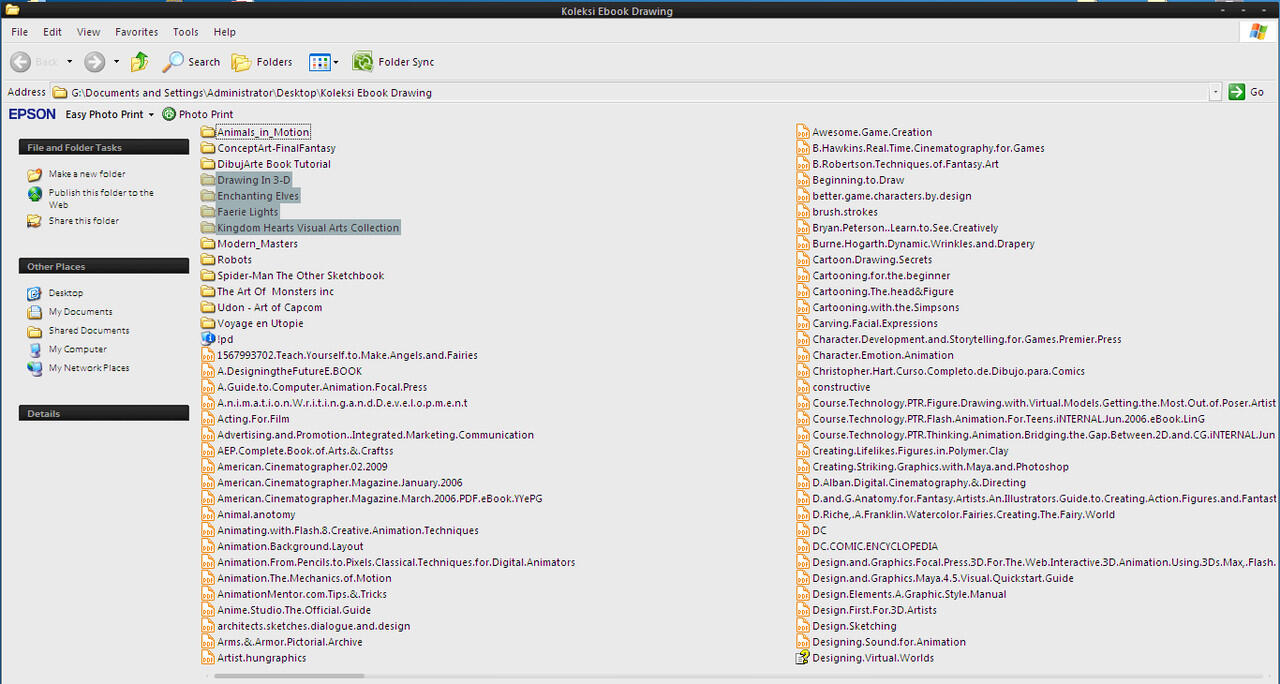This screenshot has width=1280, height=684.
Task: Open Forward button history dropdown
Action: (116, 62)
